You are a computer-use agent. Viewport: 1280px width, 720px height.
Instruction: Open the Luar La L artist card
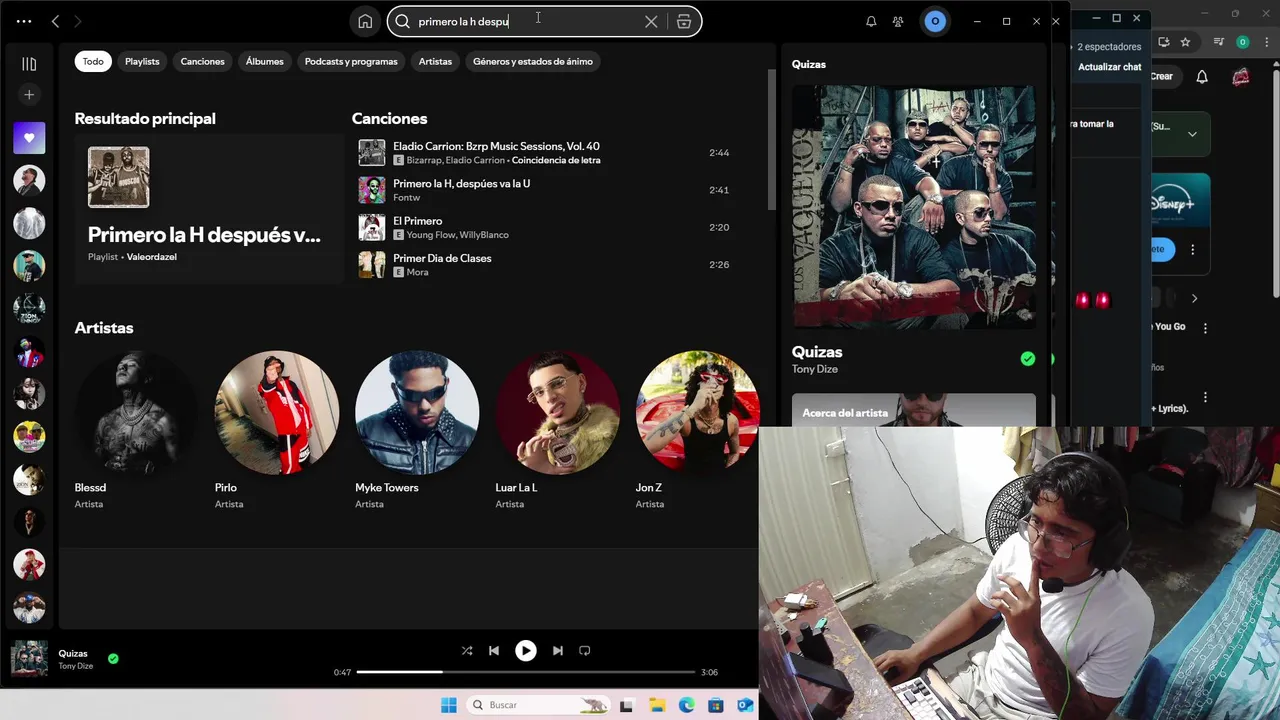[x=557, y=430]
